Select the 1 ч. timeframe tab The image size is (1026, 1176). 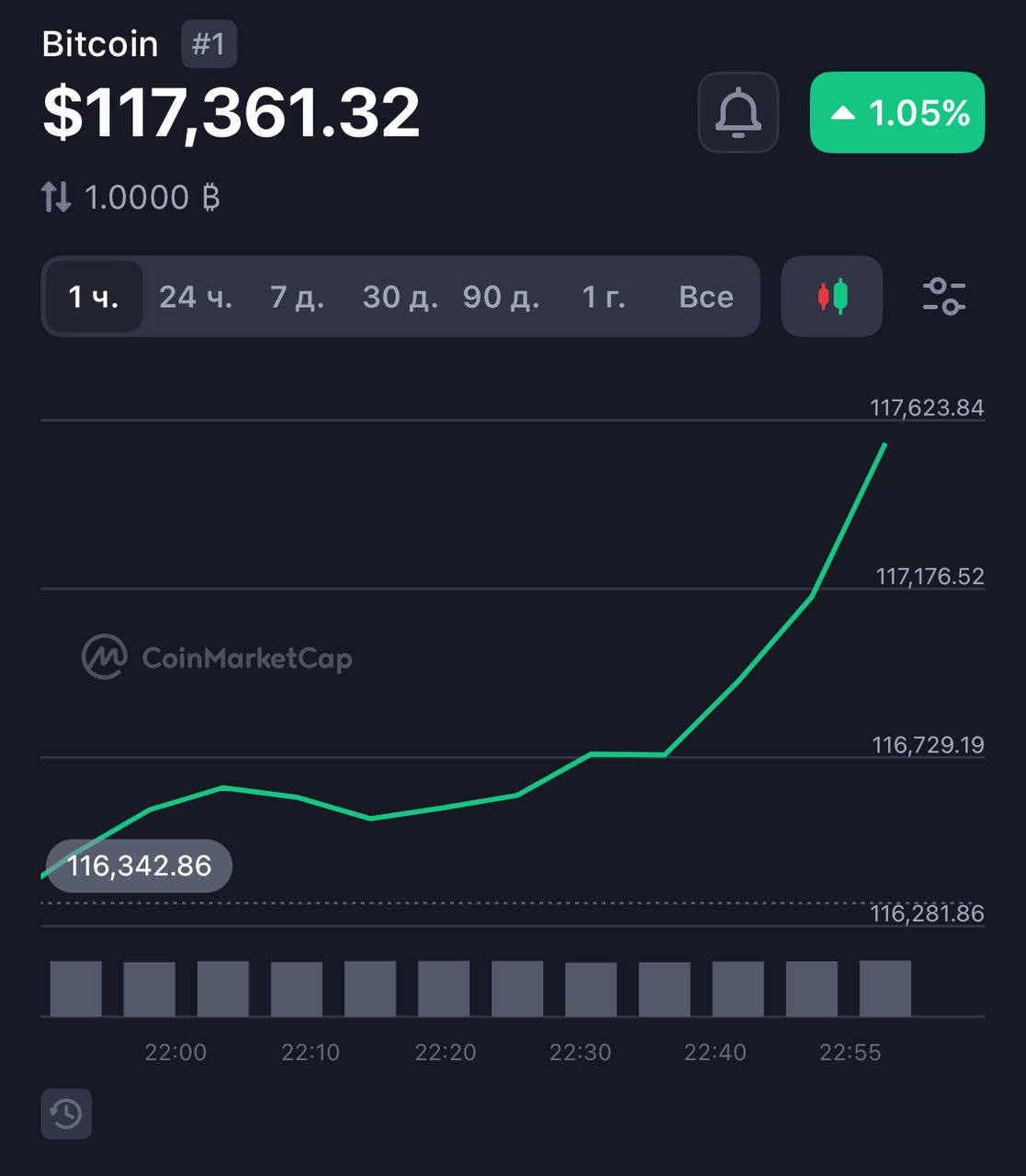[x=94, y=297]
